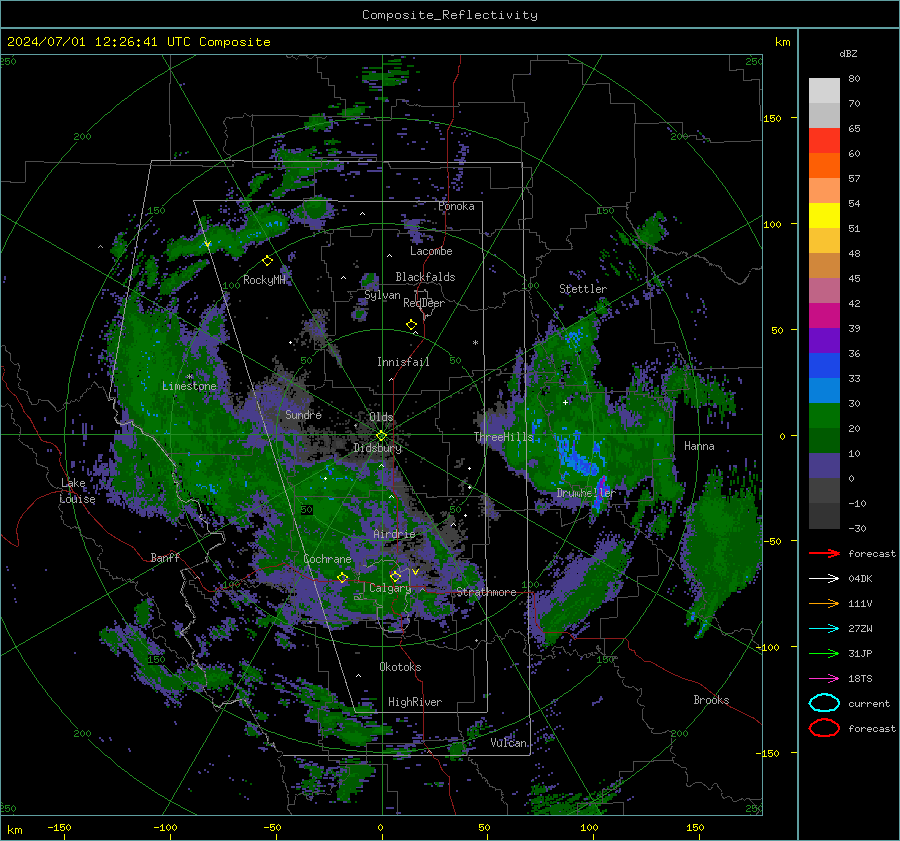
Task: Click the white asterisk marker above Limestone
Action: 190,377
